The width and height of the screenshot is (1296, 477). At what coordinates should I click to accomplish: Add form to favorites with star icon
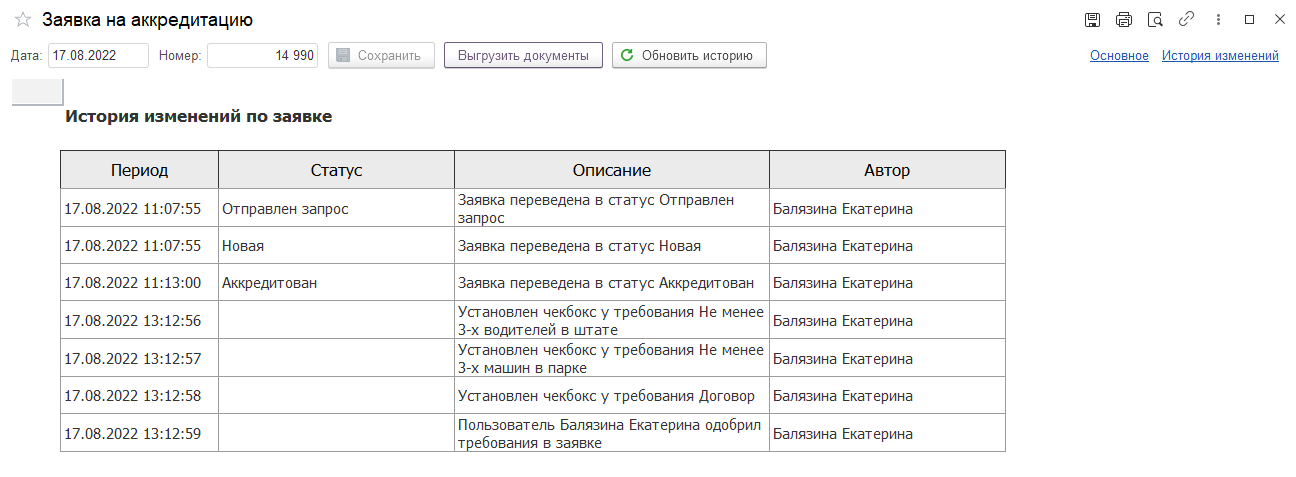point(22,19)
